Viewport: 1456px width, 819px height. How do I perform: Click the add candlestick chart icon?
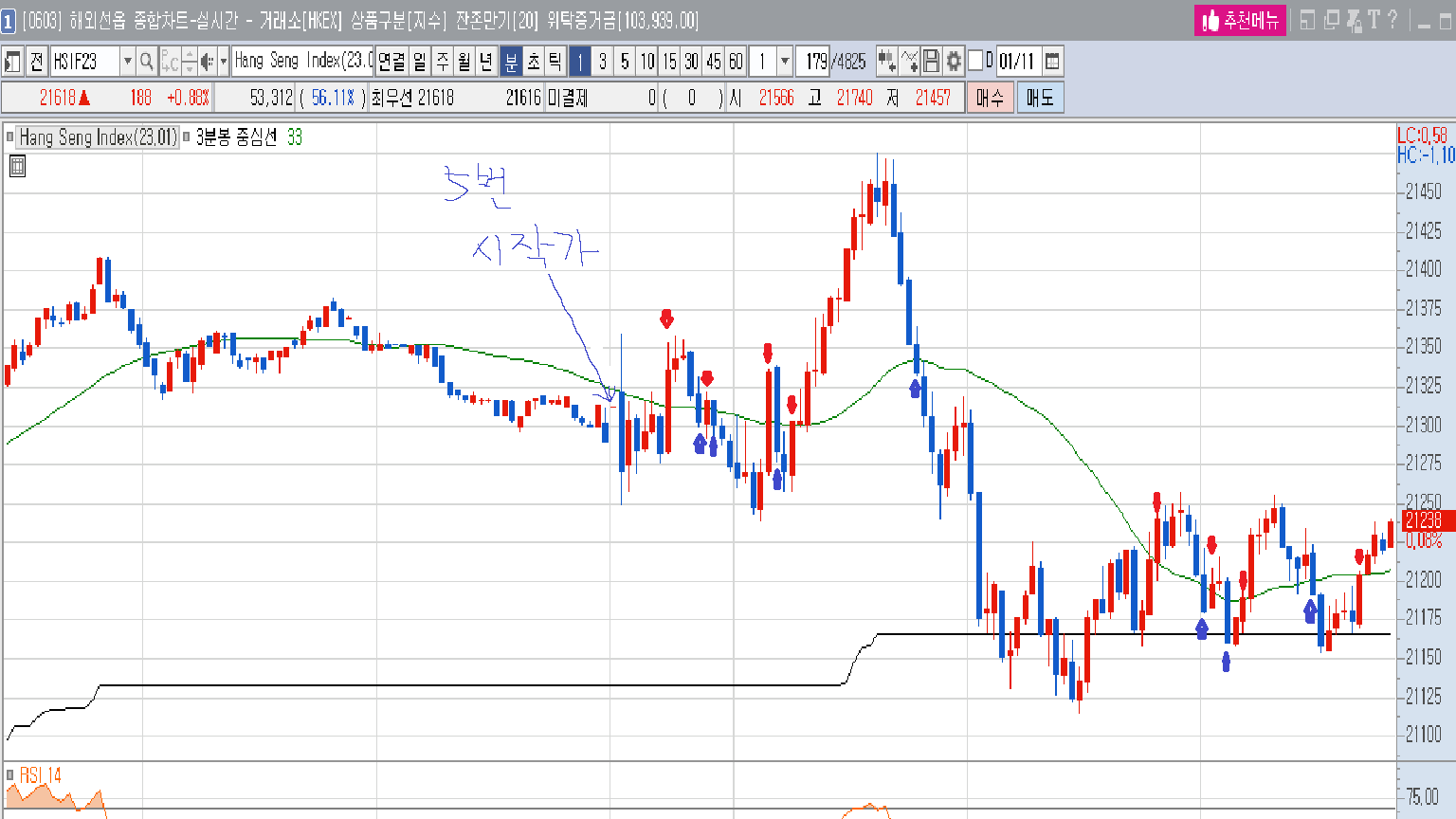(x=886, y=62)
